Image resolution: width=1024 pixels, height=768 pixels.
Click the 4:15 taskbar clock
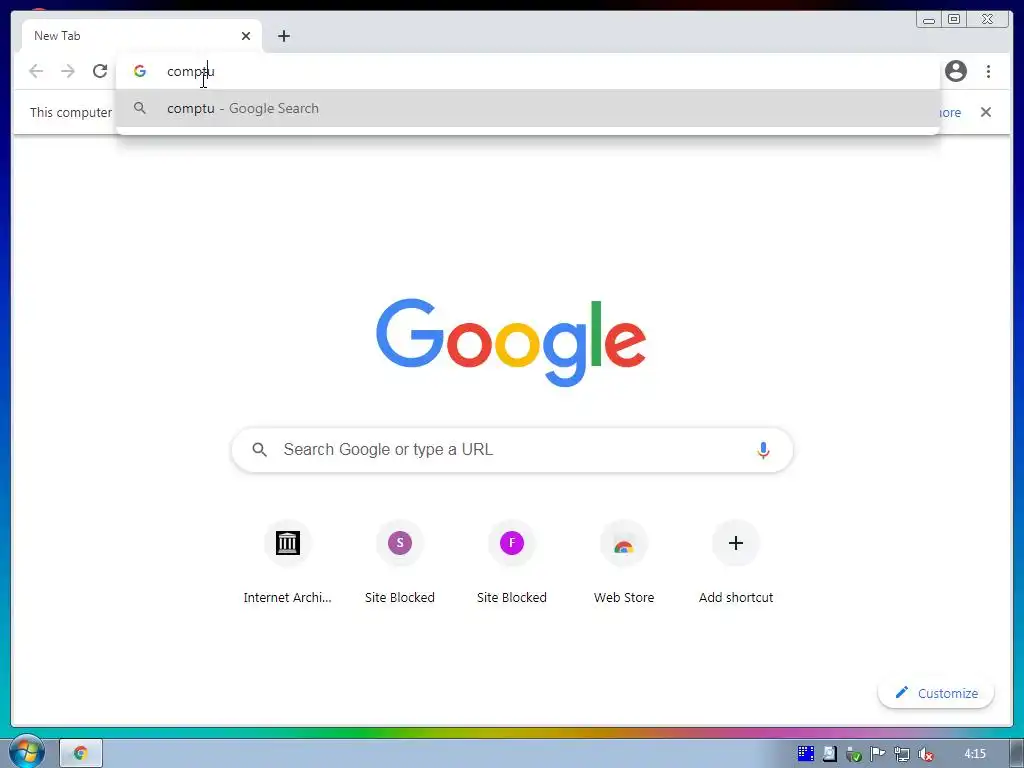click(974, 754)
